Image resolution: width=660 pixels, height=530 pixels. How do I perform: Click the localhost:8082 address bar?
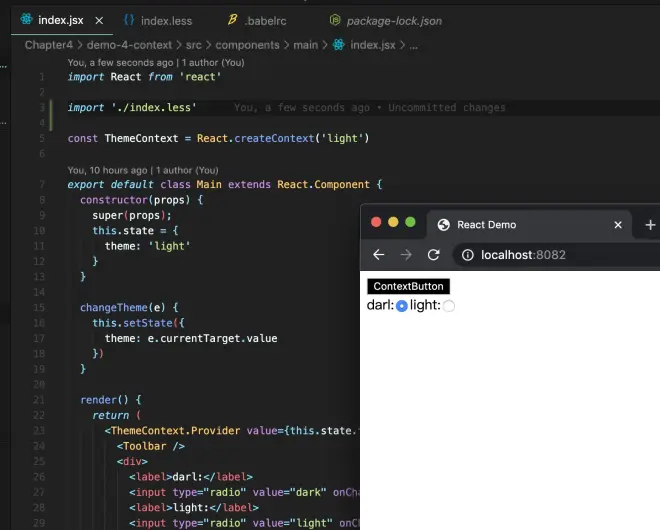558,255
